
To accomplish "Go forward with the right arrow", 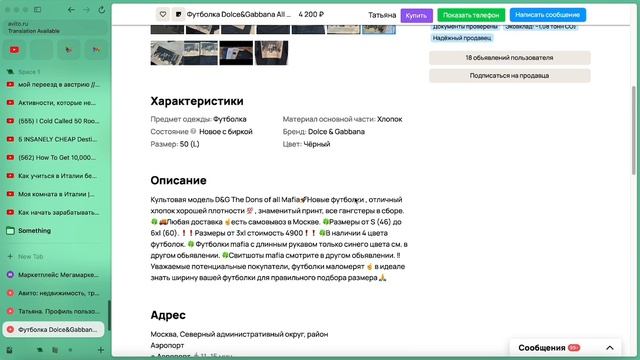I will (86, 9).
